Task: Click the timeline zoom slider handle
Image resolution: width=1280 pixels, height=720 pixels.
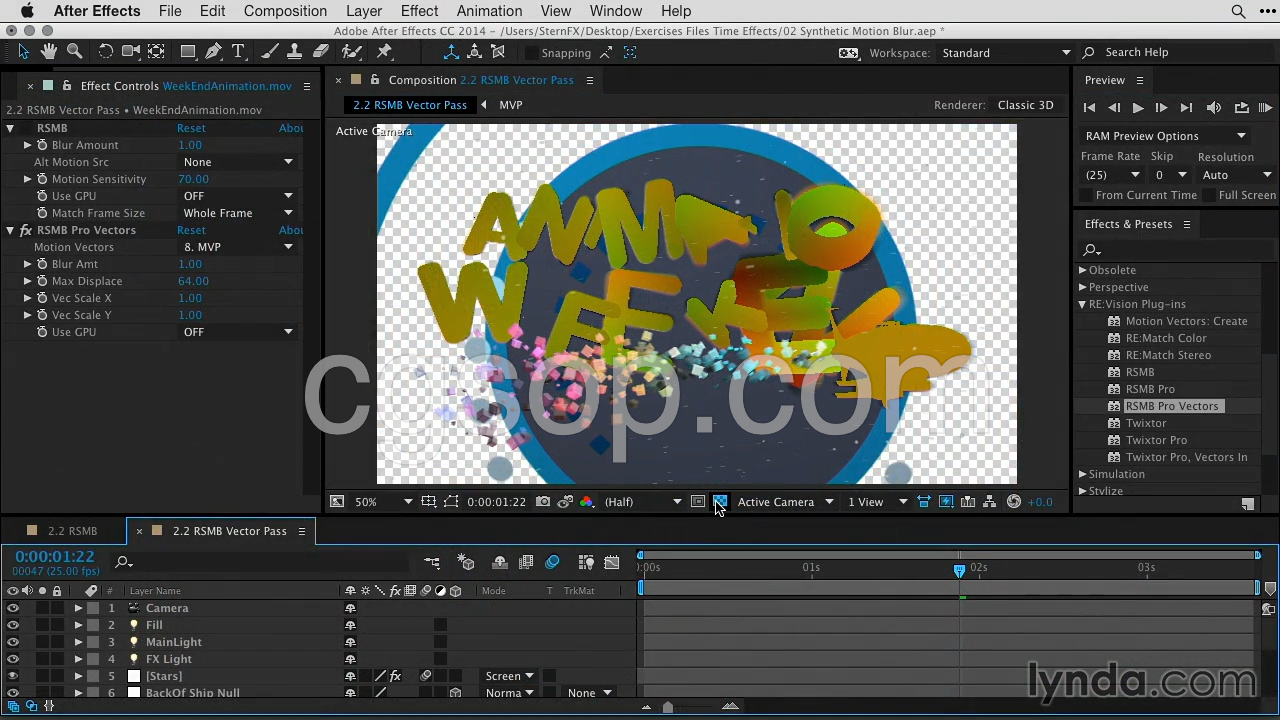Action: coord(668,707)
